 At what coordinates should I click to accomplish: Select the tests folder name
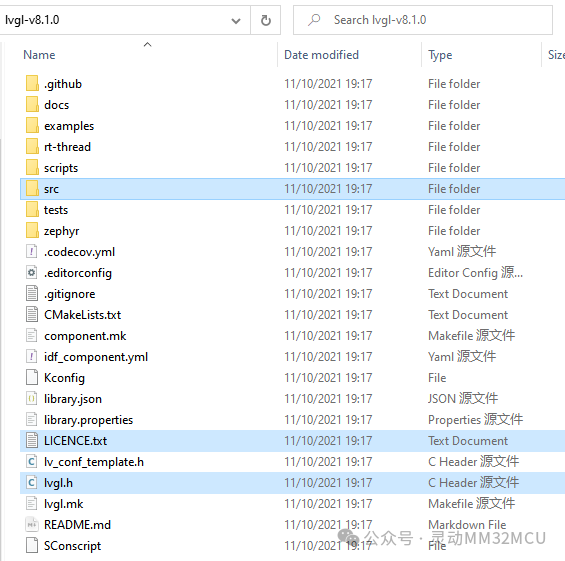(56, 210)
